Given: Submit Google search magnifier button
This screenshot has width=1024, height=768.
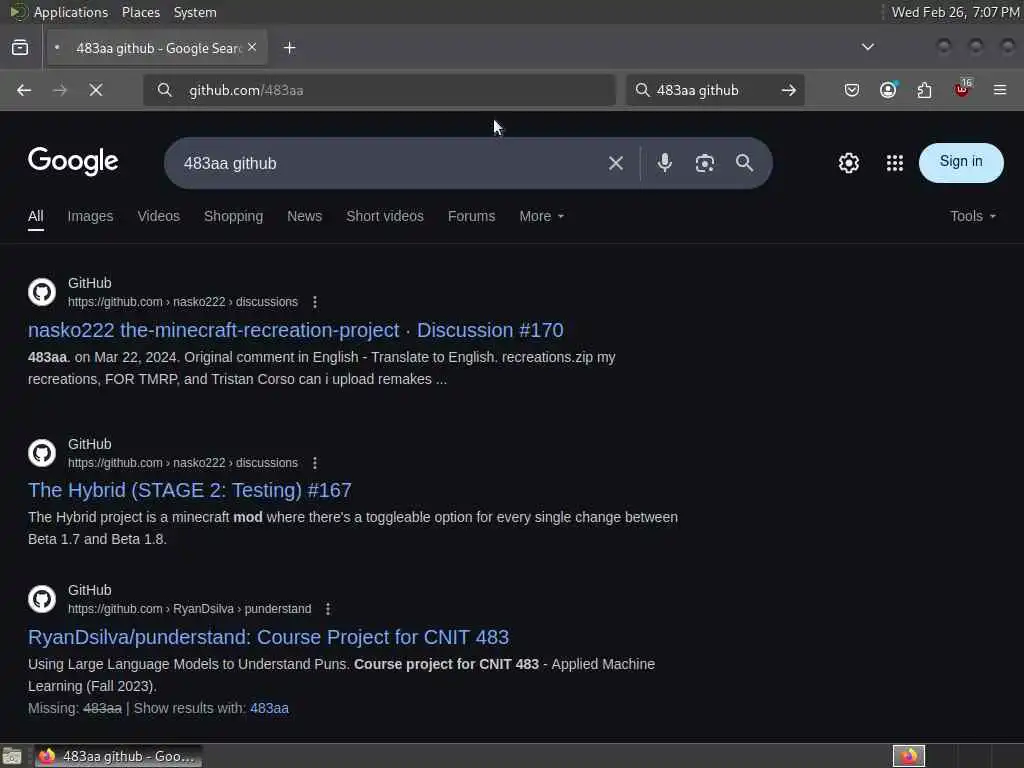Looking at the screenshot, I should click(x=744, y=163).
